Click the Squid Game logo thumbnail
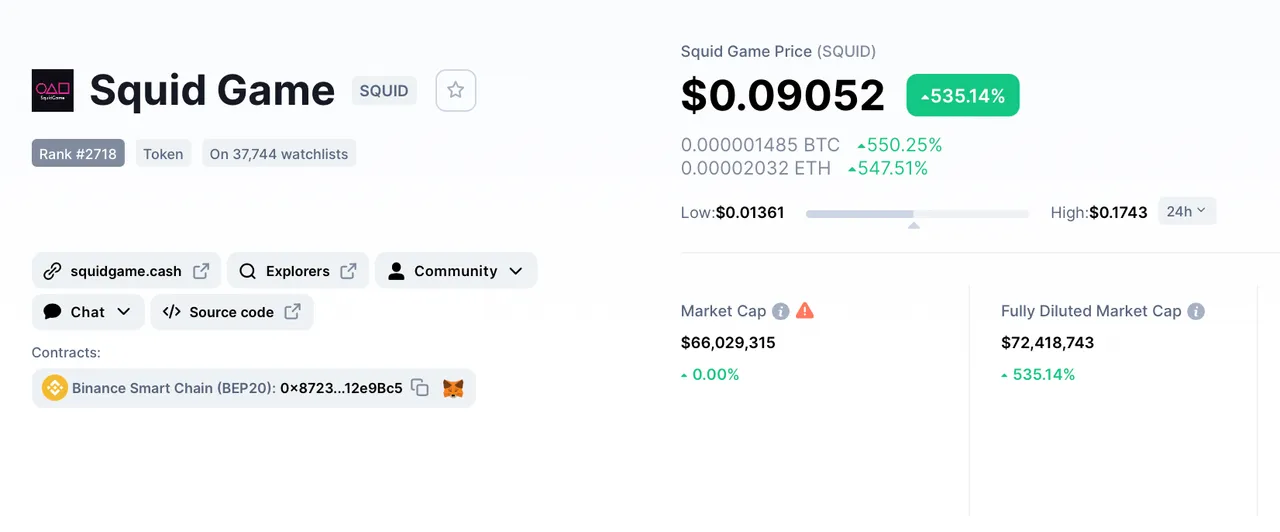Screen dimensions: 1280x532 (x=52, y=90)
